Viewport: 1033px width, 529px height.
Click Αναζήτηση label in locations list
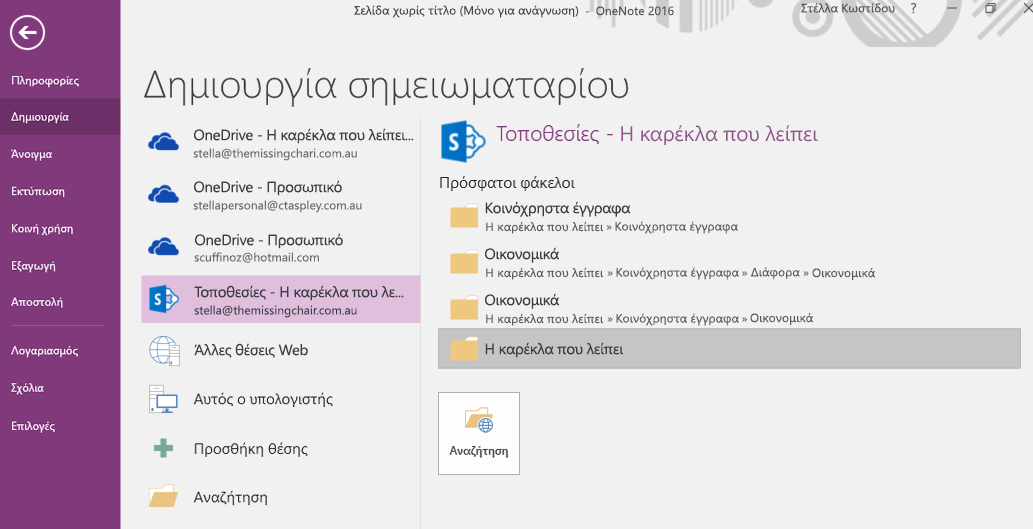click(x=231, y=497)
